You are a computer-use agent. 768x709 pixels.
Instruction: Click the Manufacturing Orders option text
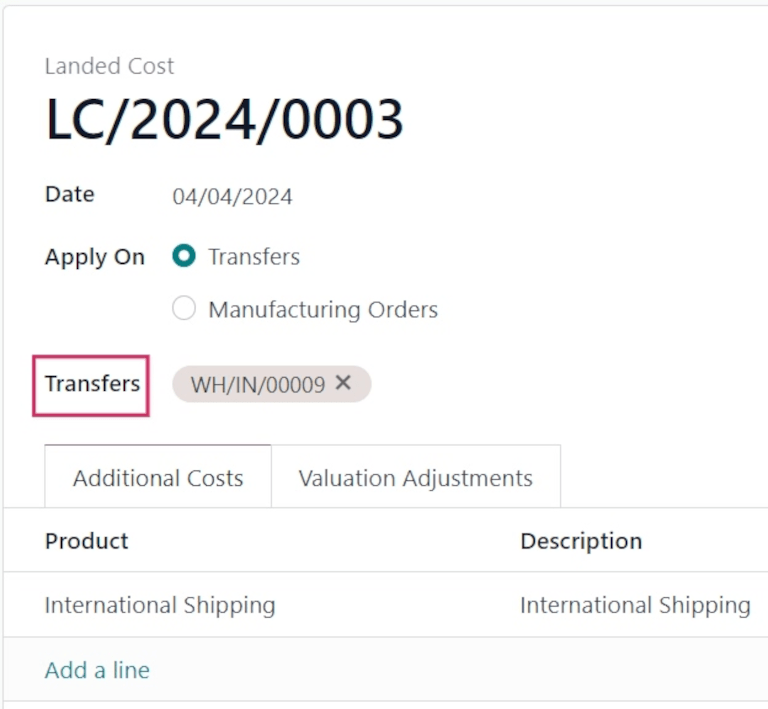pos(323,310)
